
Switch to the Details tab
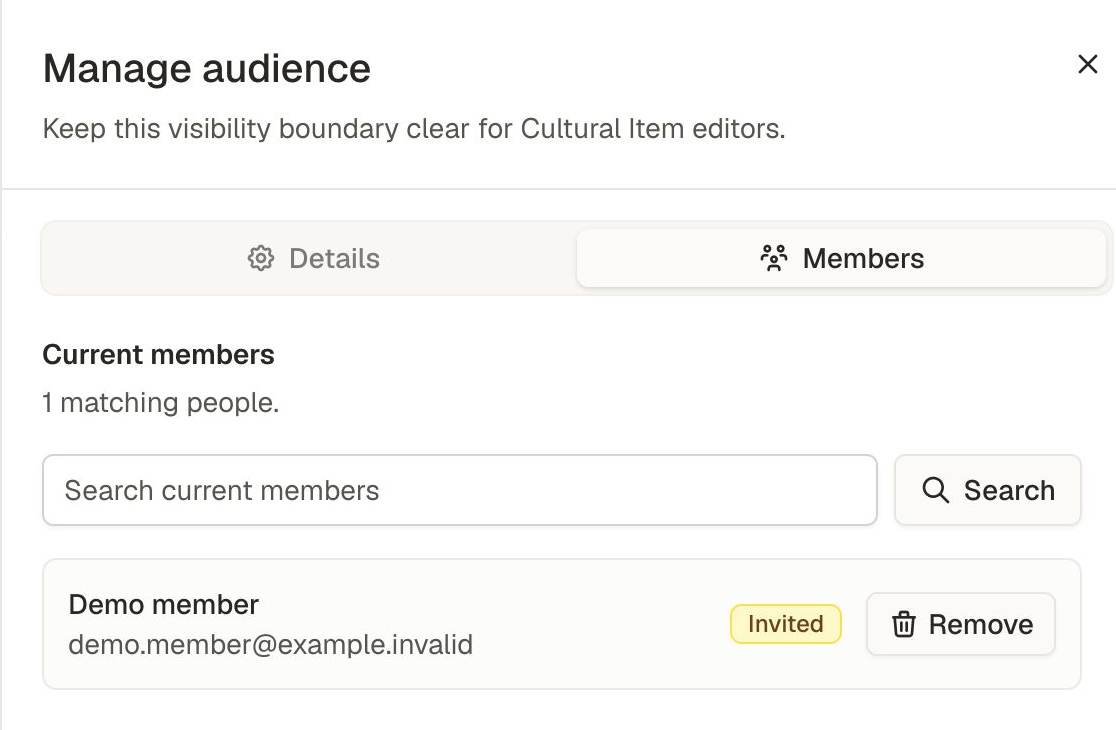pos(312,258)
